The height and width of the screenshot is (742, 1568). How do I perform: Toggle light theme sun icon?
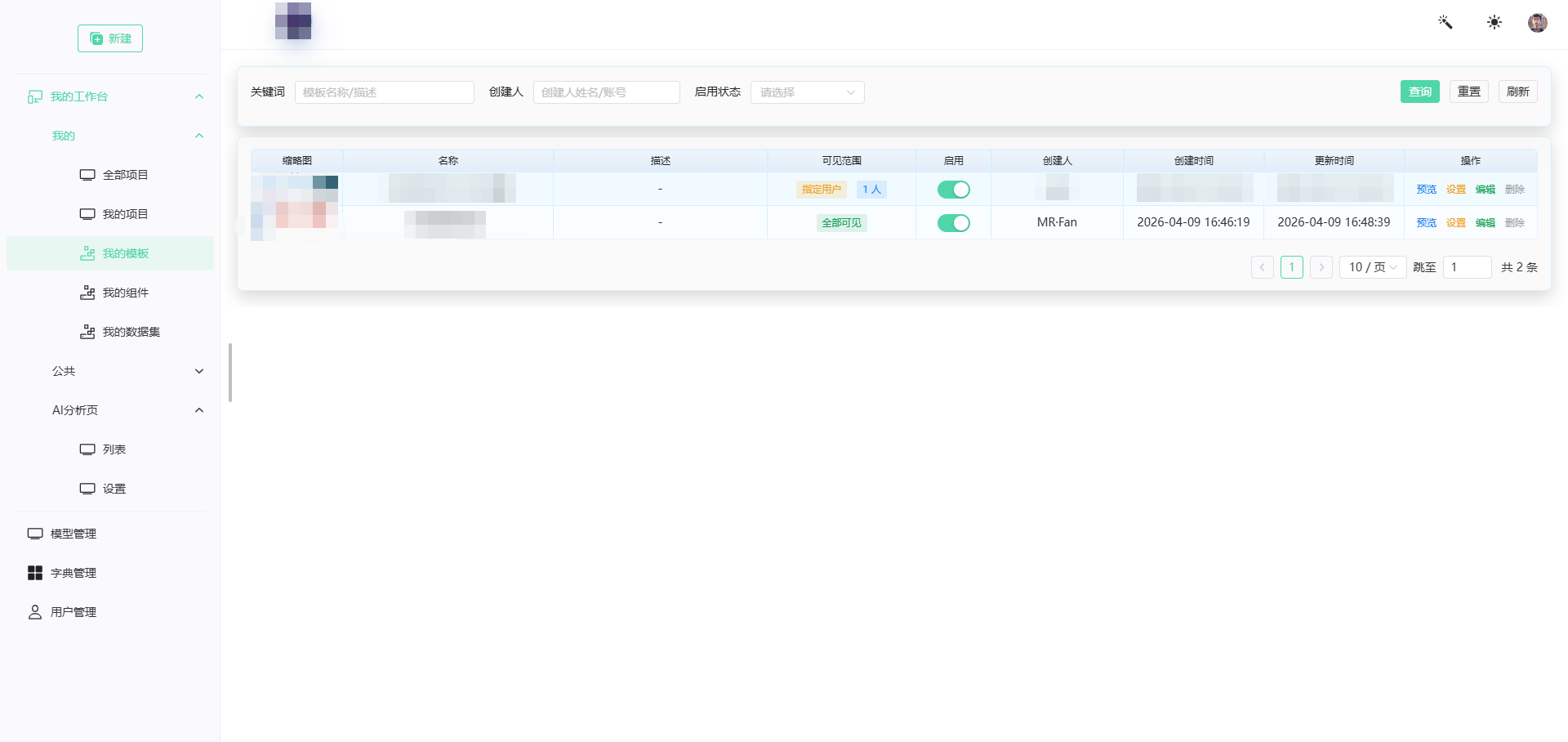click(1494, 22)
